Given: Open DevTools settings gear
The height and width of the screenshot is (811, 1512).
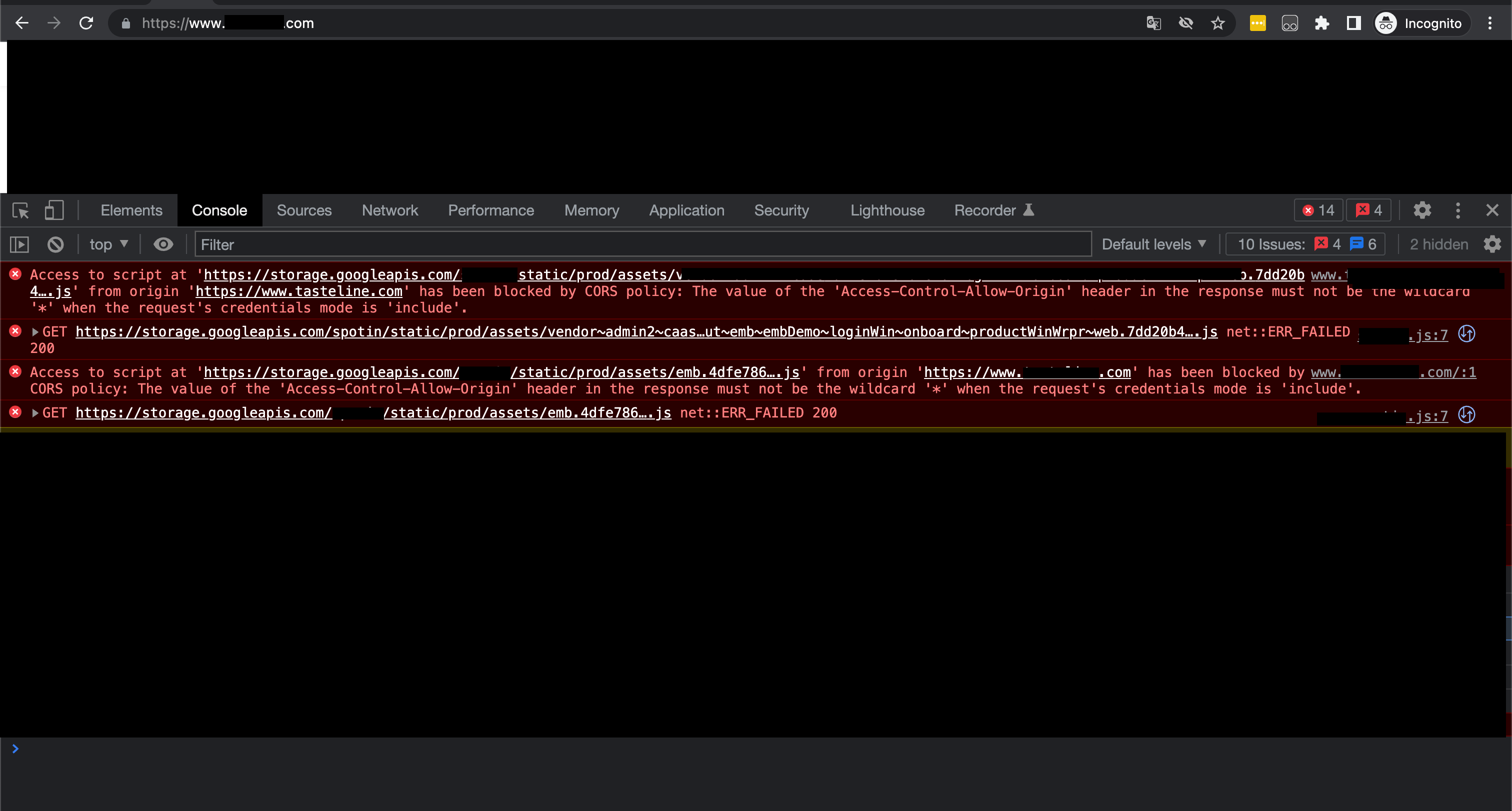Looking at the screenshot, I should click(x=1421, y=210).
